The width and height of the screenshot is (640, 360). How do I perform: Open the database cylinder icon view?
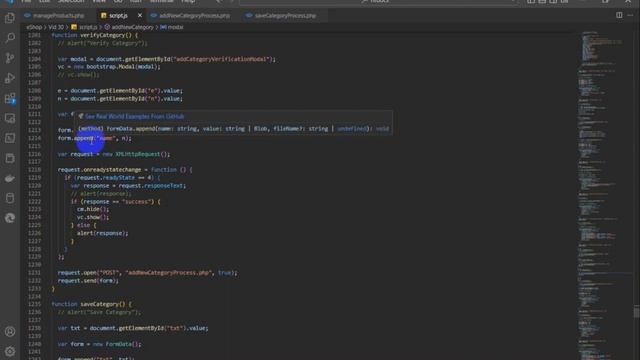[10, 198]
